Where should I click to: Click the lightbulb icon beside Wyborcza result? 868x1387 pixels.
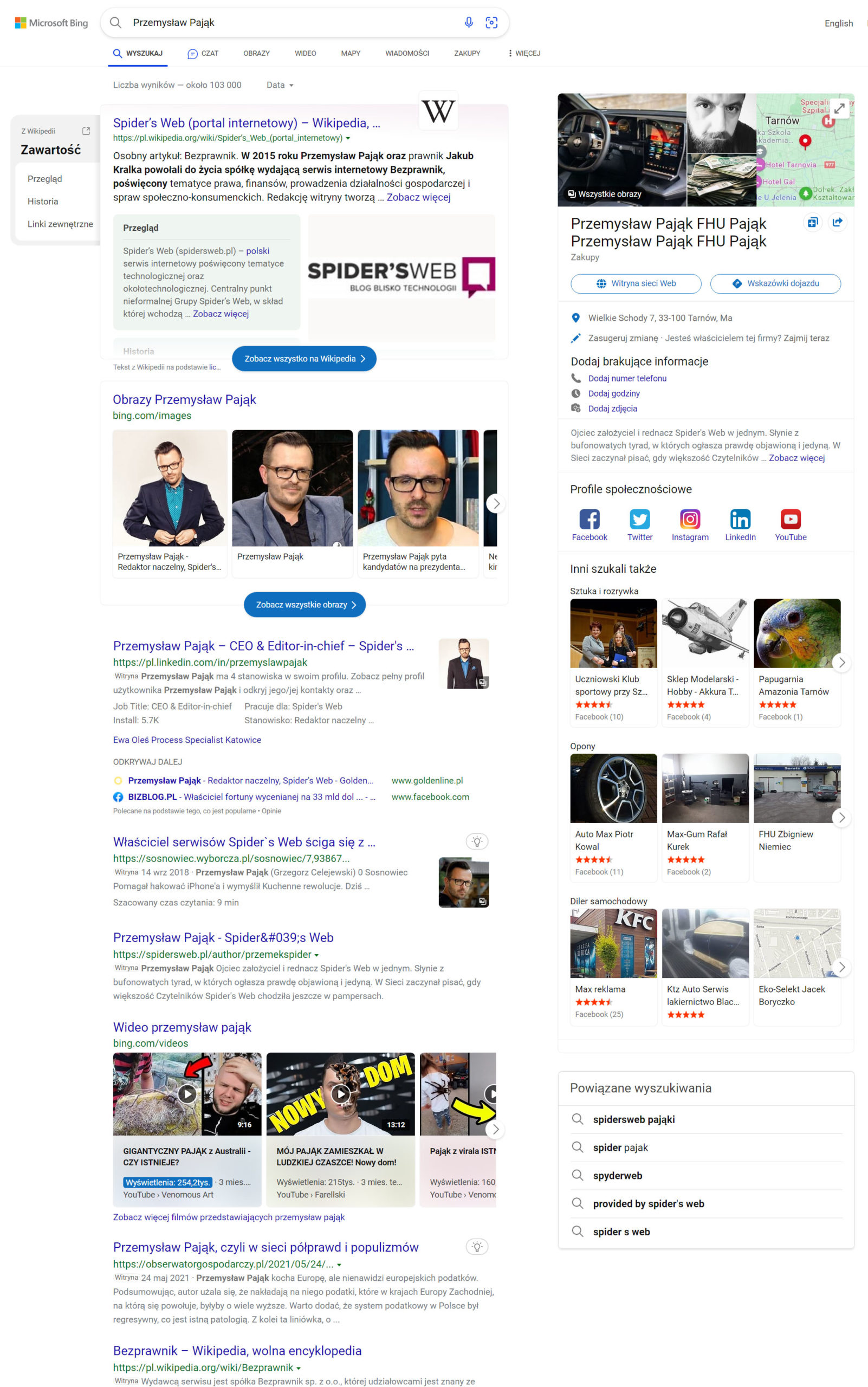click(x=476, y=841)
